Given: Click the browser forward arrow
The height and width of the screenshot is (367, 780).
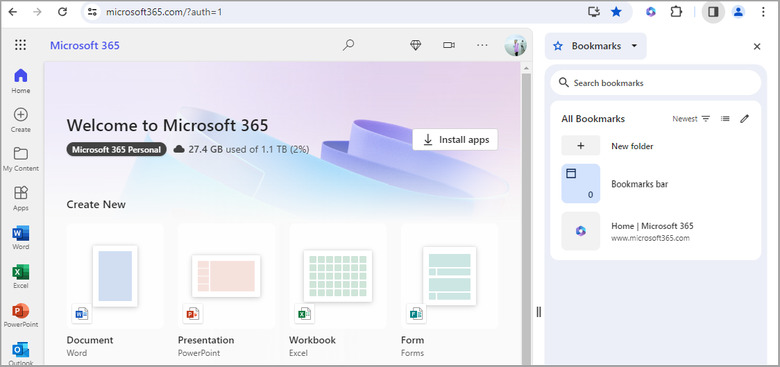Looking at the screenshot, I should pos(37,12).
